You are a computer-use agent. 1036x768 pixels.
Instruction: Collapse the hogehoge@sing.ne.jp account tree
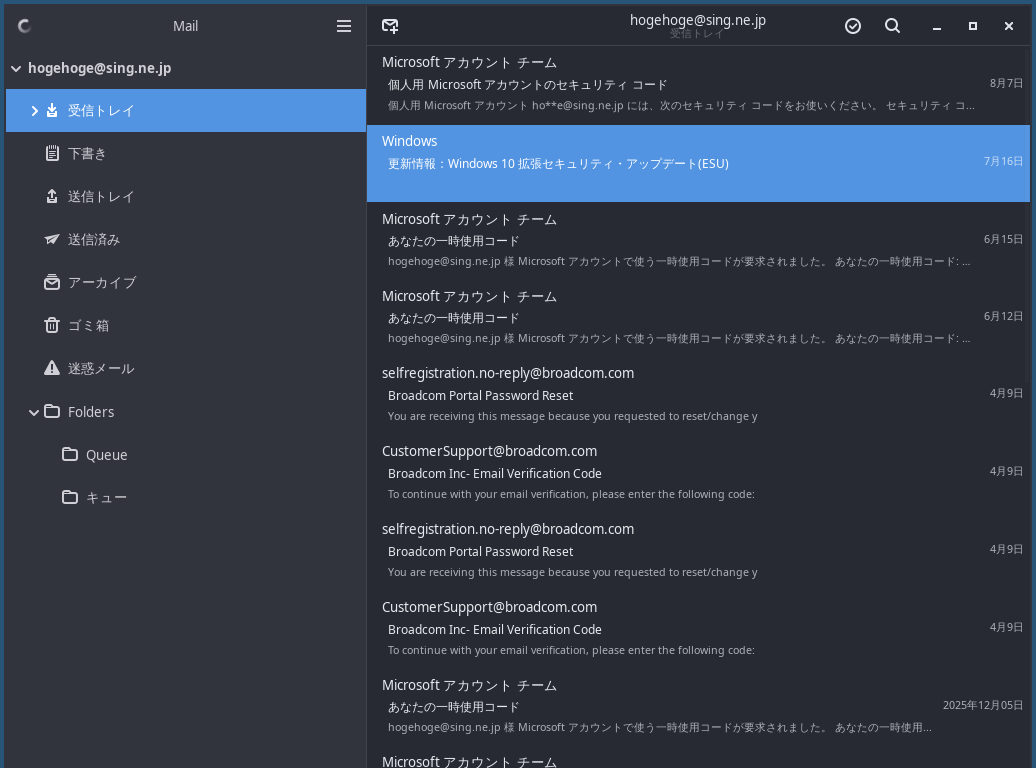(16, 68)
